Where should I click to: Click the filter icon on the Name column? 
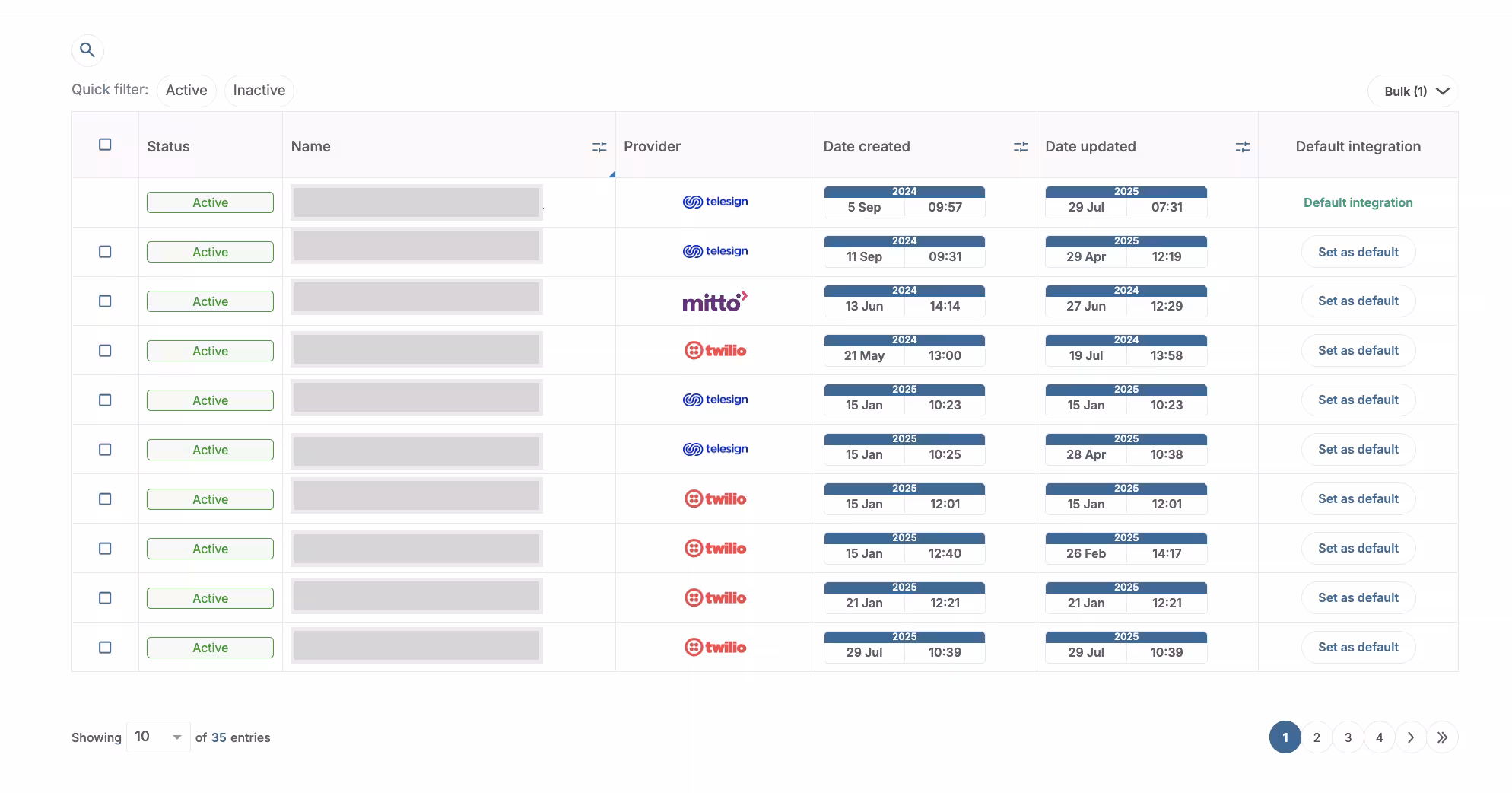(x=599, y=147)
